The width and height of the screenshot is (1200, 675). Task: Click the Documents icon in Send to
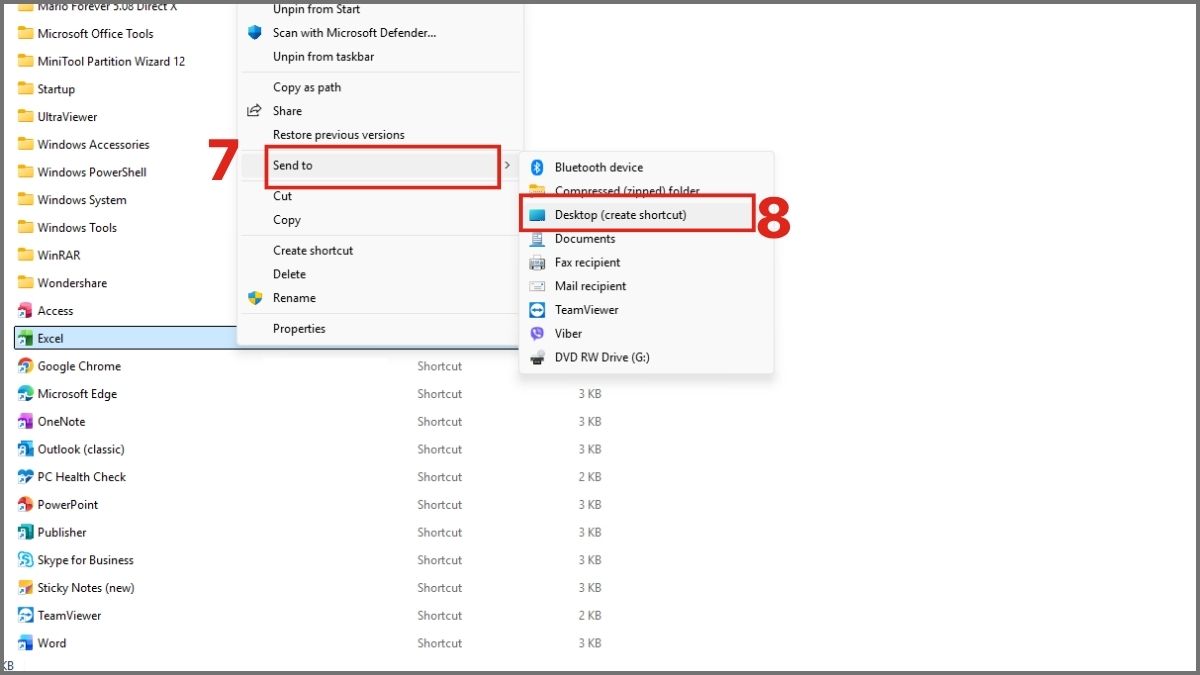[x=537, y=239]
